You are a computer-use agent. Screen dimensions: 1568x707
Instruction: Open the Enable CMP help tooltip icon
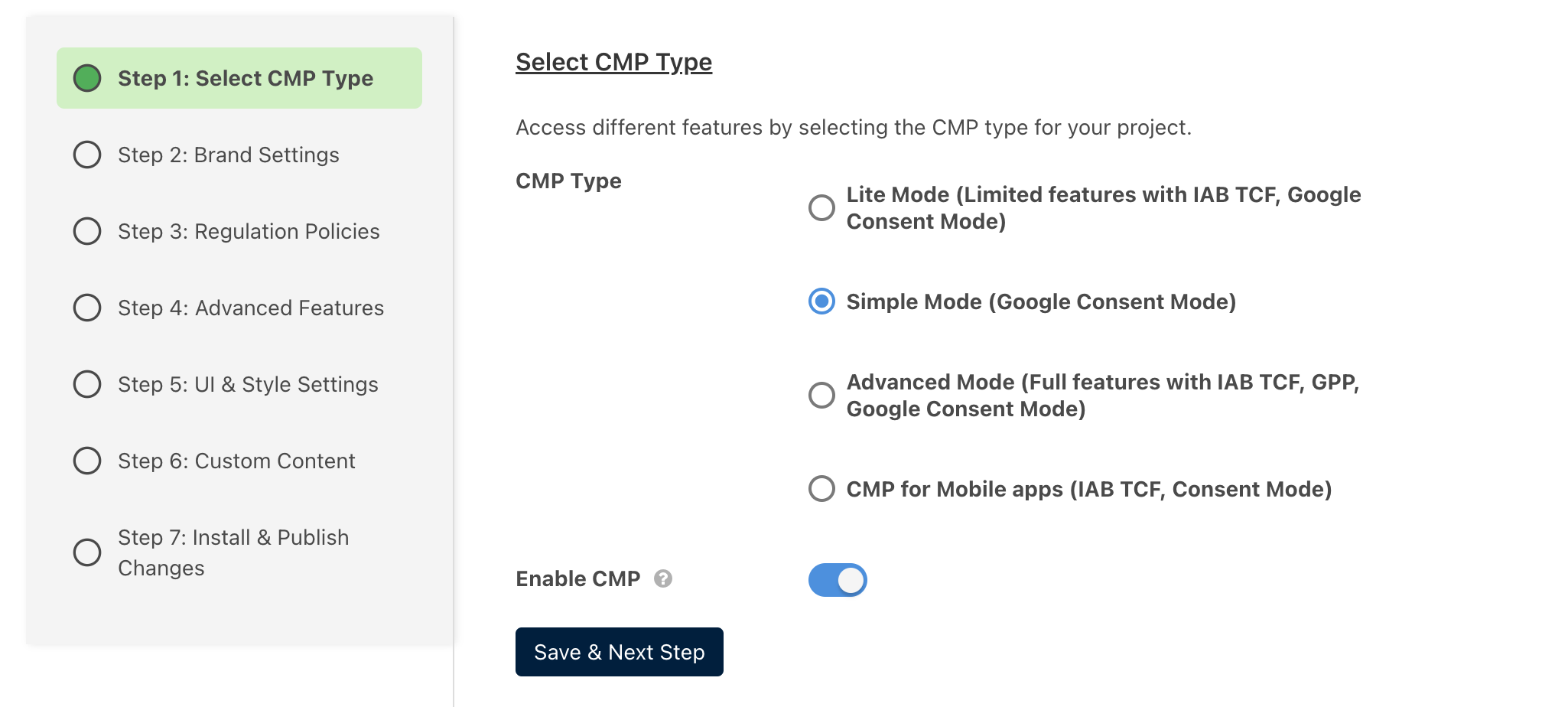(x=662, y=579)
